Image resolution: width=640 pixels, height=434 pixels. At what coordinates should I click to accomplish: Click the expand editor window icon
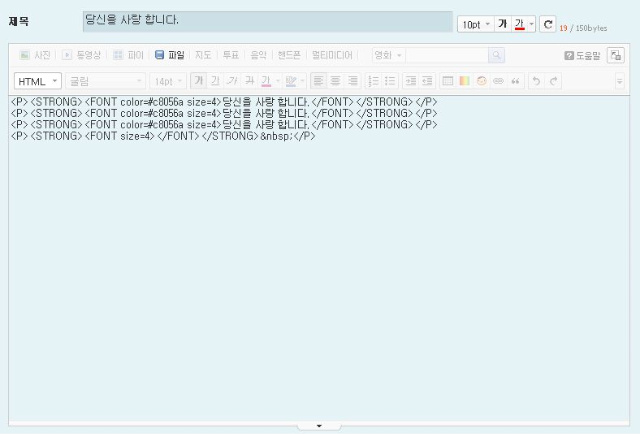[616, 55]
